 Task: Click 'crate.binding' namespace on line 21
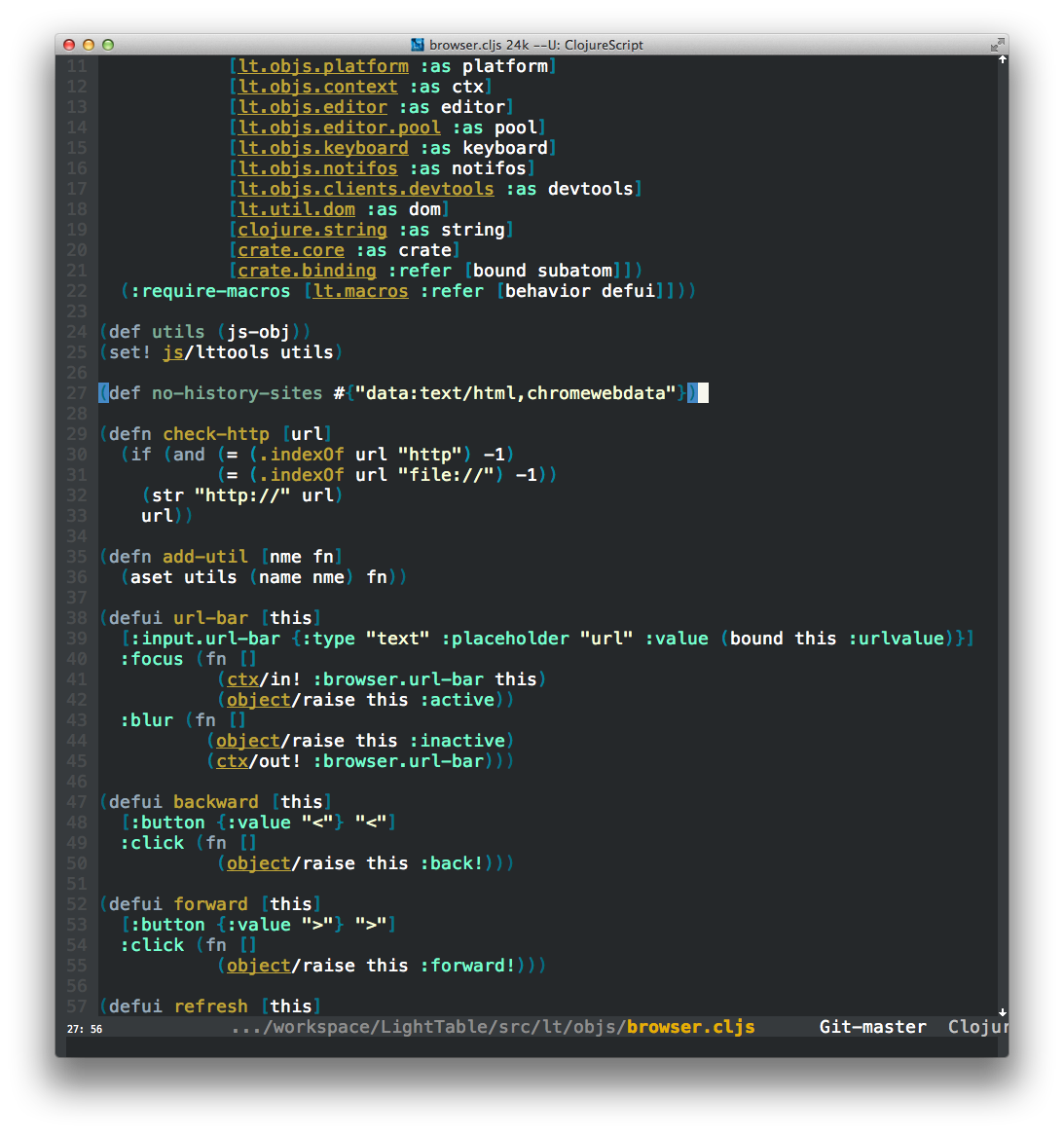click(307, 271)
